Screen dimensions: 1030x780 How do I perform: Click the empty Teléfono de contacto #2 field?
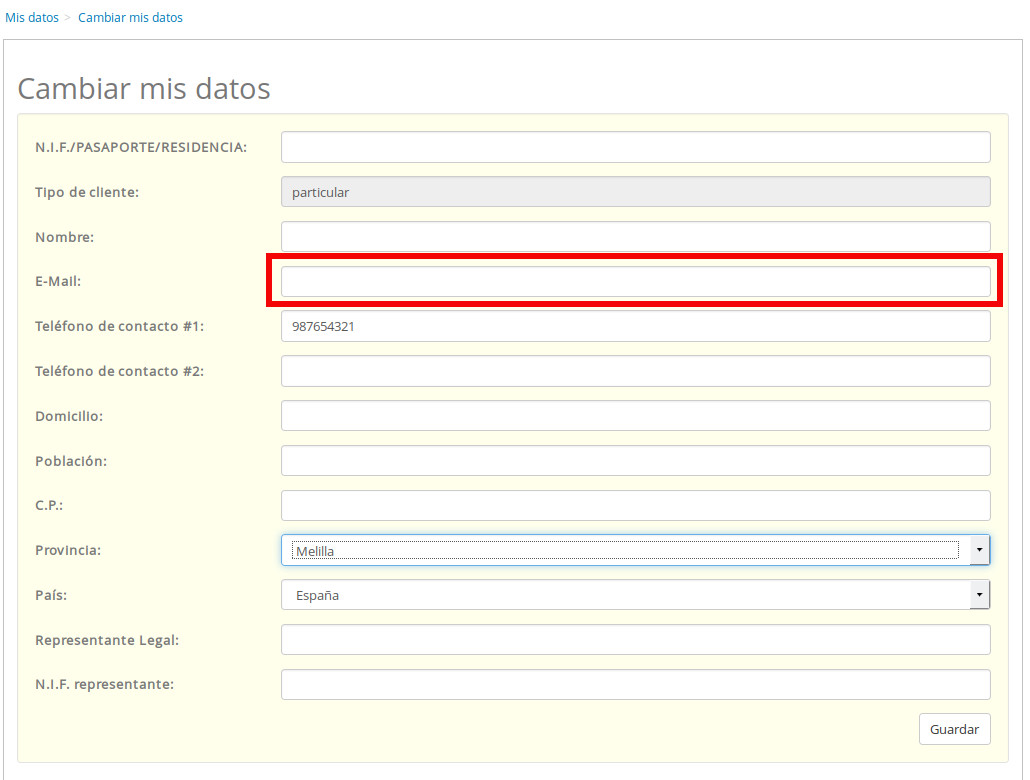(x=635, y=371)
